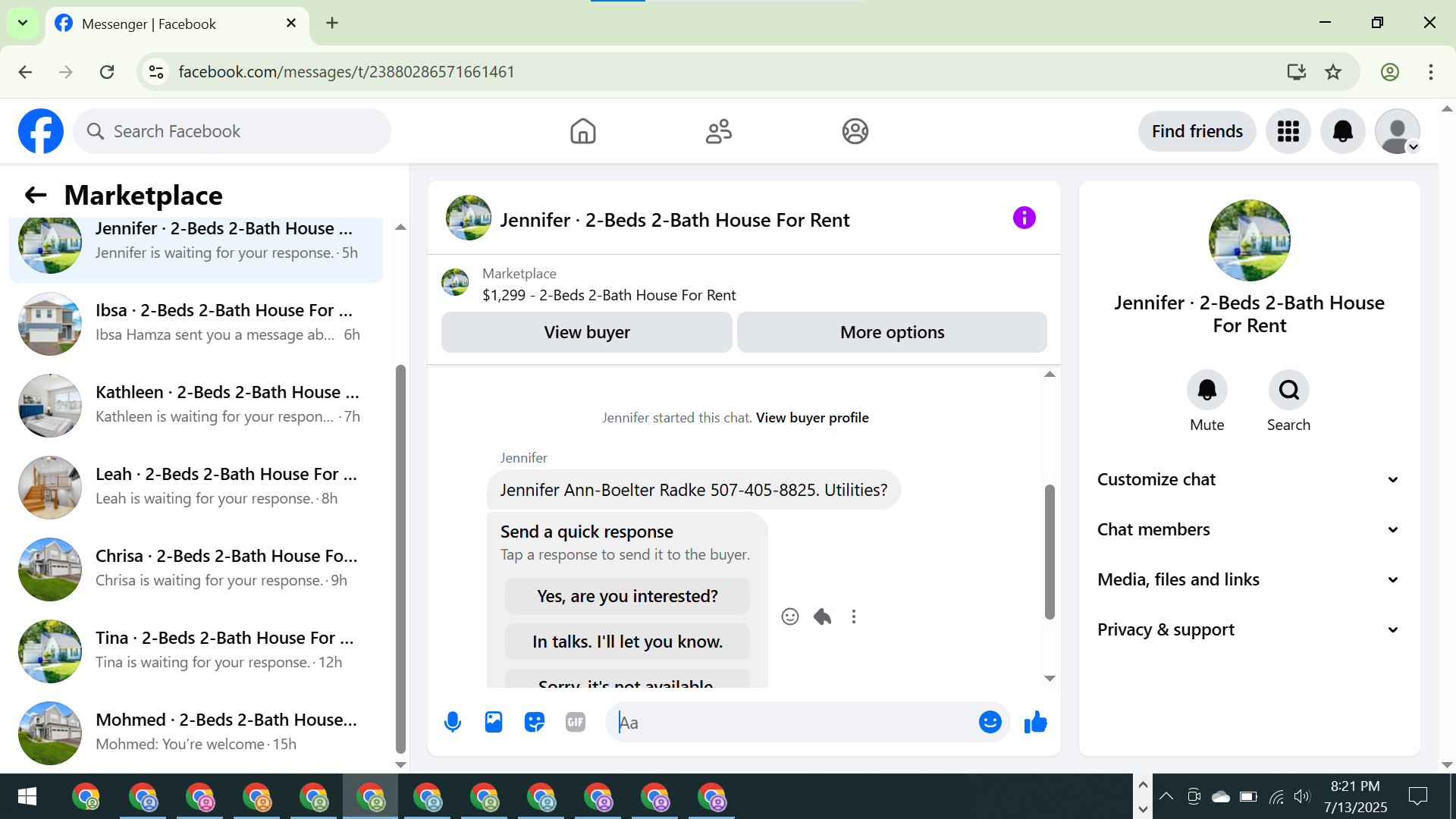Viewport: 1456px width, 819px height.
Task: React to Jennifer's message with emoji icon
Action: (x=790, y=617)
